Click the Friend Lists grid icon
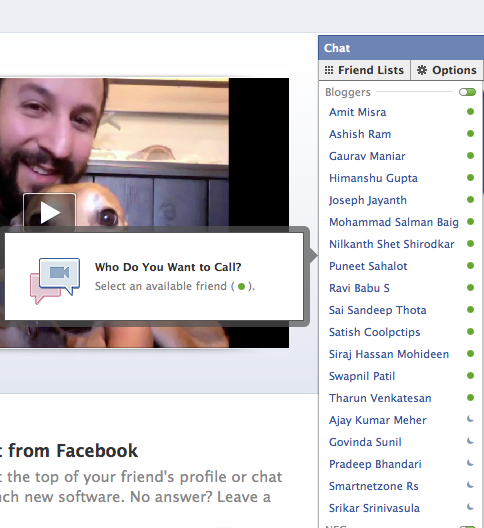 pos(329,70)
